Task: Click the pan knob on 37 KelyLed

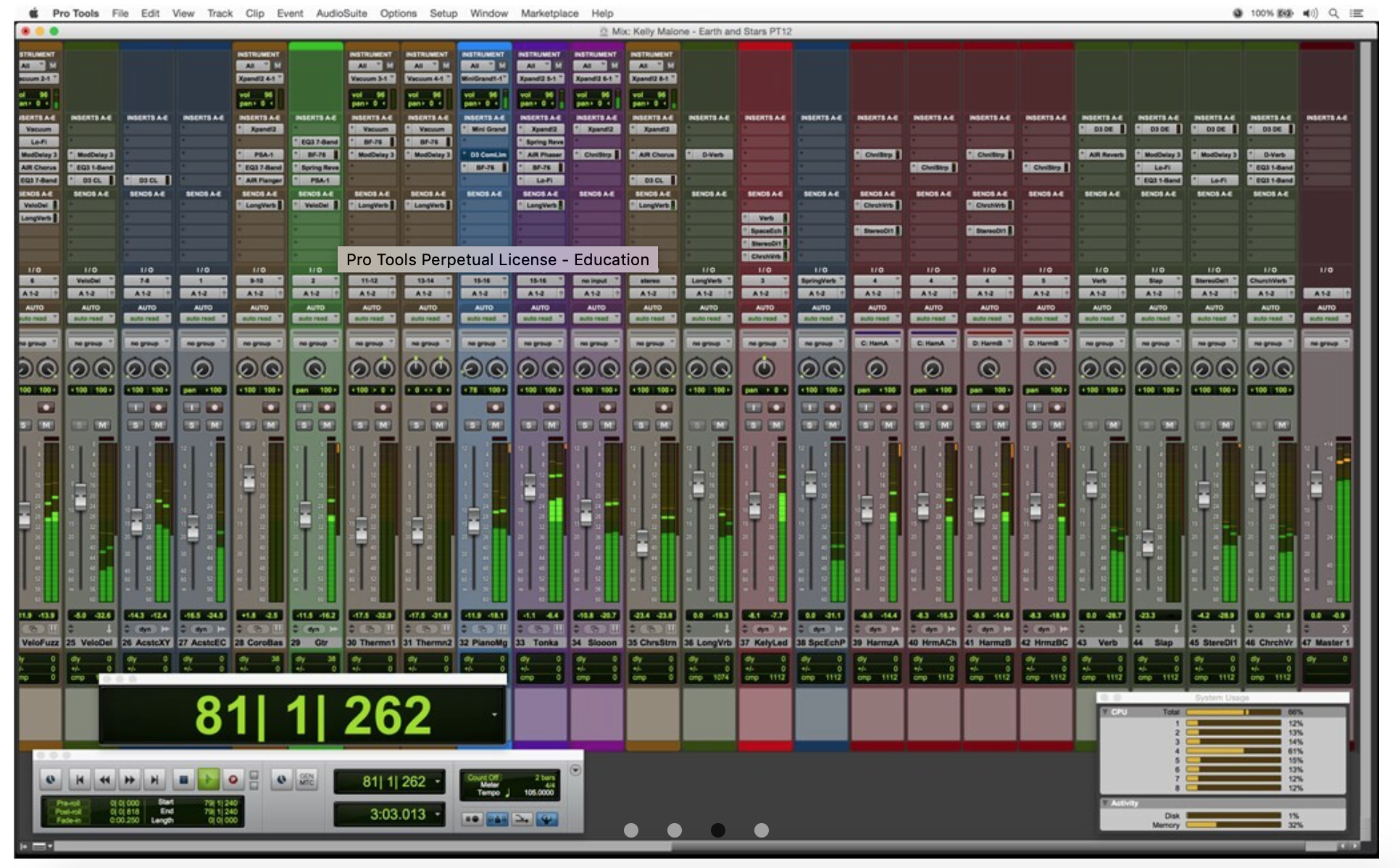Action: [764, 369]
